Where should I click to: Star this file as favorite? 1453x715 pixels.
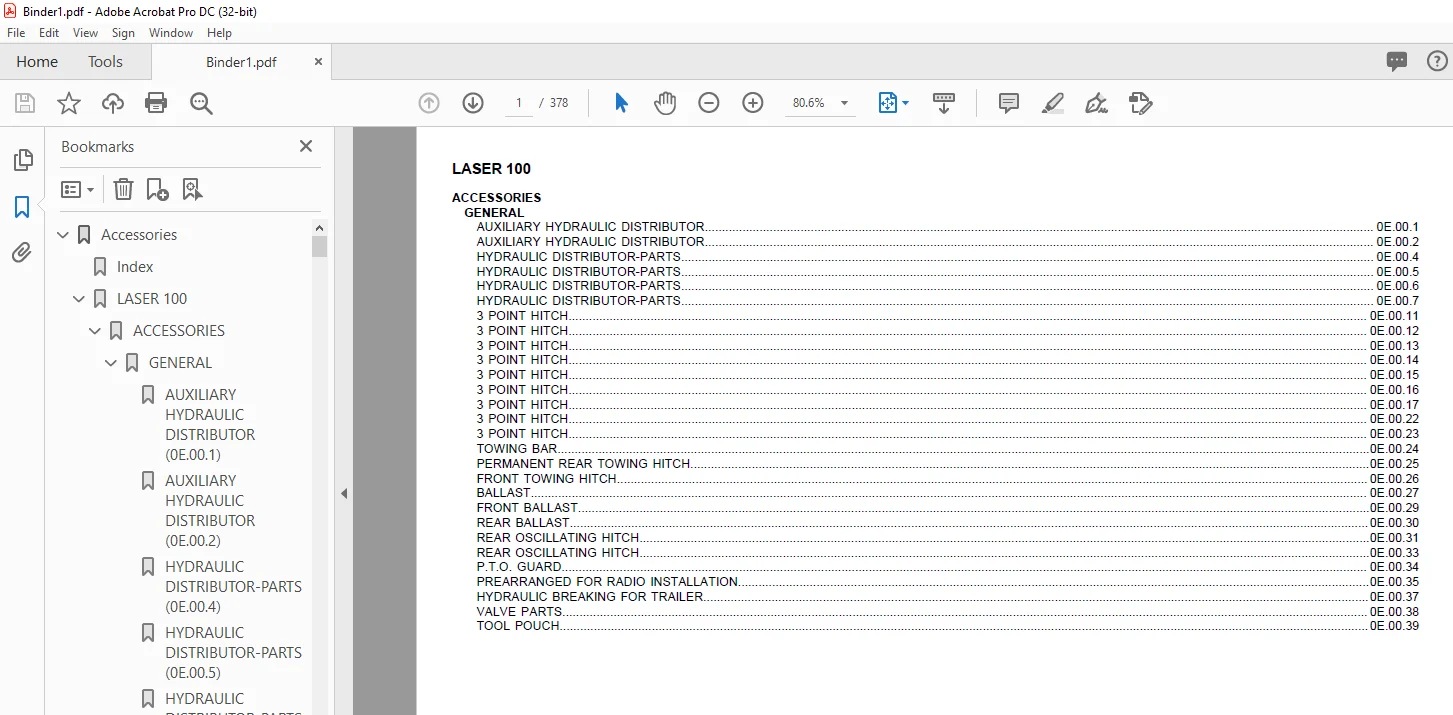[68, 103]
